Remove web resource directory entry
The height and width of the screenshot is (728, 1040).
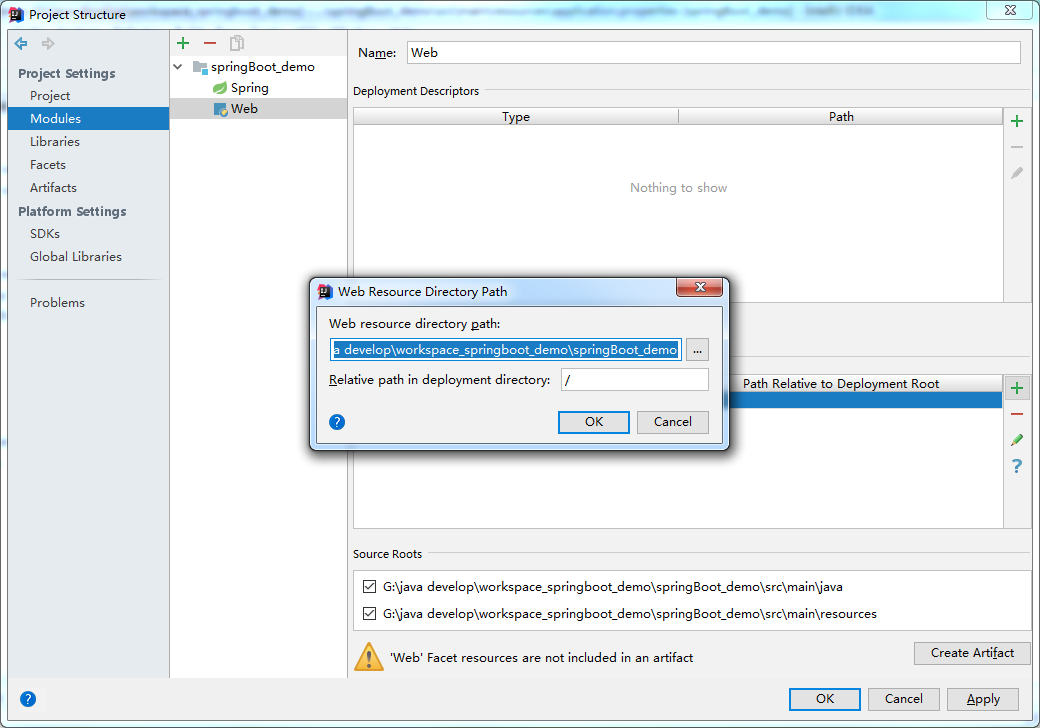(x=1017, y=414)
